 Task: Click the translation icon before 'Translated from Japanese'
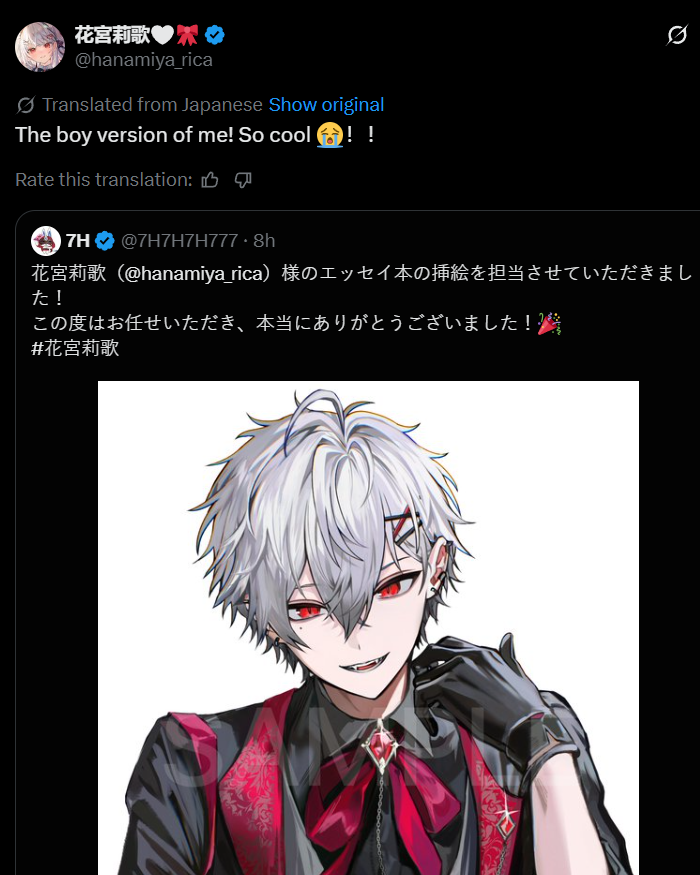(x=26, y=105)
